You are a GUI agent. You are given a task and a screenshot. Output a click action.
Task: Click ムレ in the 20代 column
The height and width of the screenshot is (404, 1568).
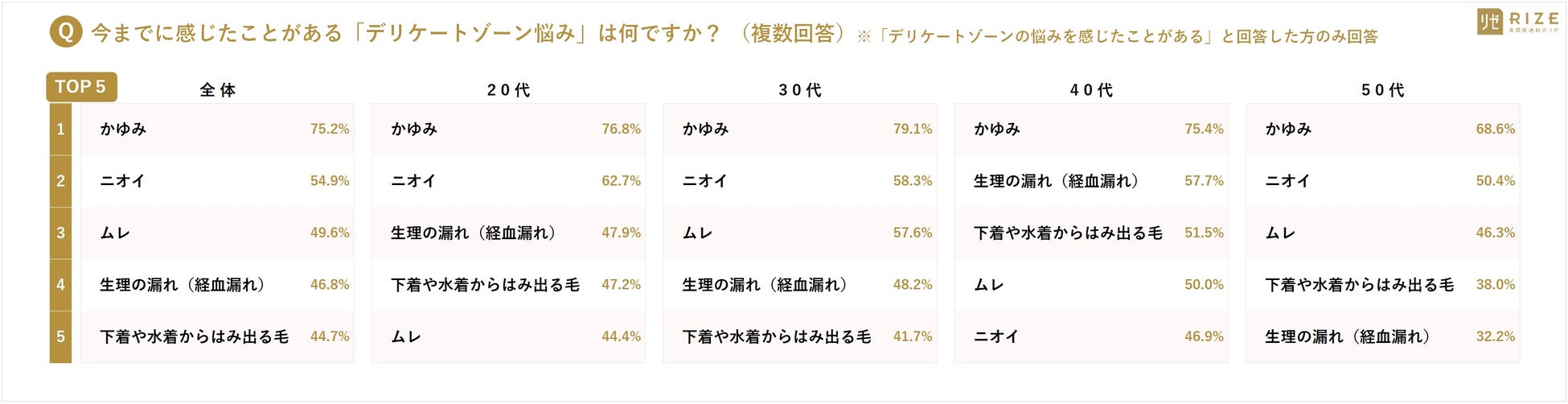(x=406, y=336)
